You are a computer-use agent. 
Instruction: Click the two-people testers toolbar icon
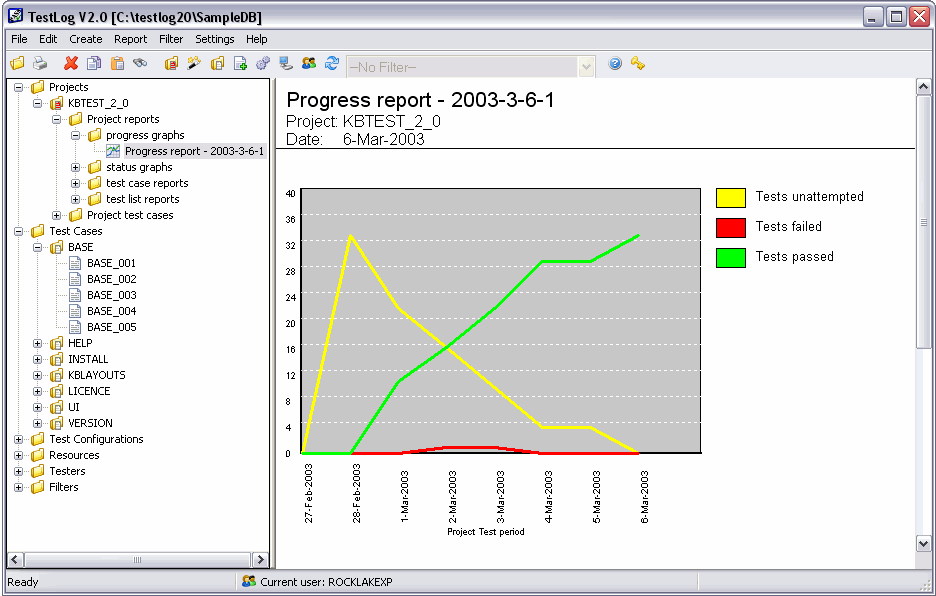[309, 63]
